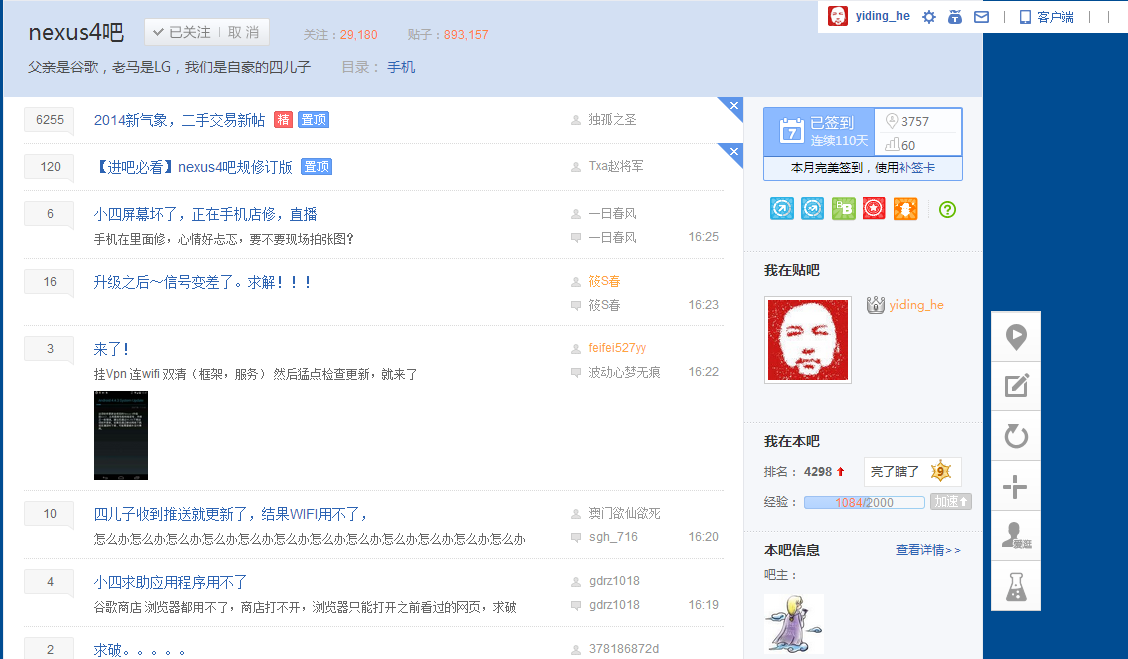The width and height of the screenshot is (1128, 659).
Task: Click the lab flask icon in the floating sidebar
Action: pyautogui.click(x=1016, y=586)
